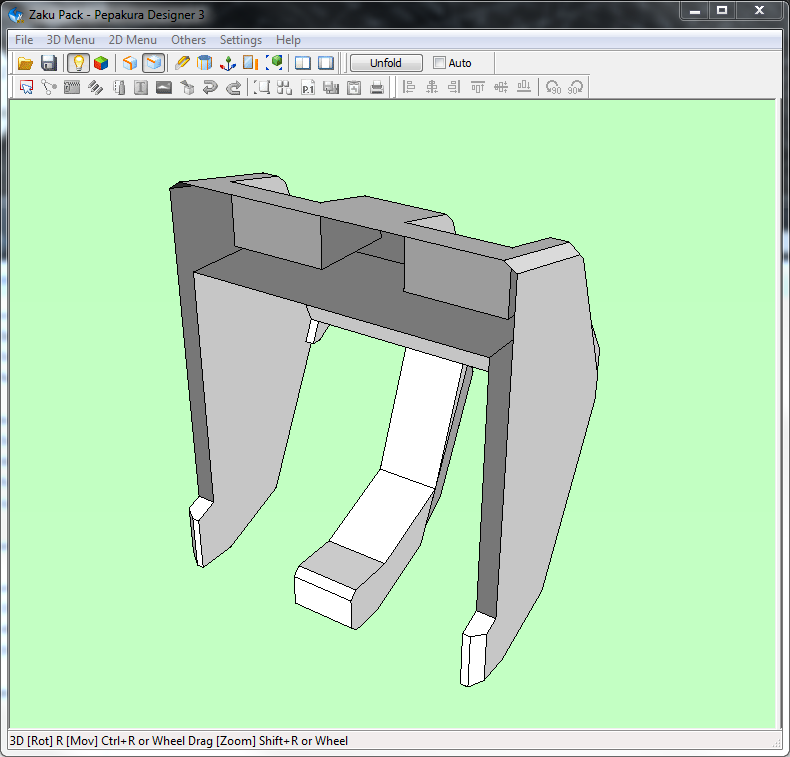
Task: Click the split two-pane window layout icon
Action: tap(303, 63)
